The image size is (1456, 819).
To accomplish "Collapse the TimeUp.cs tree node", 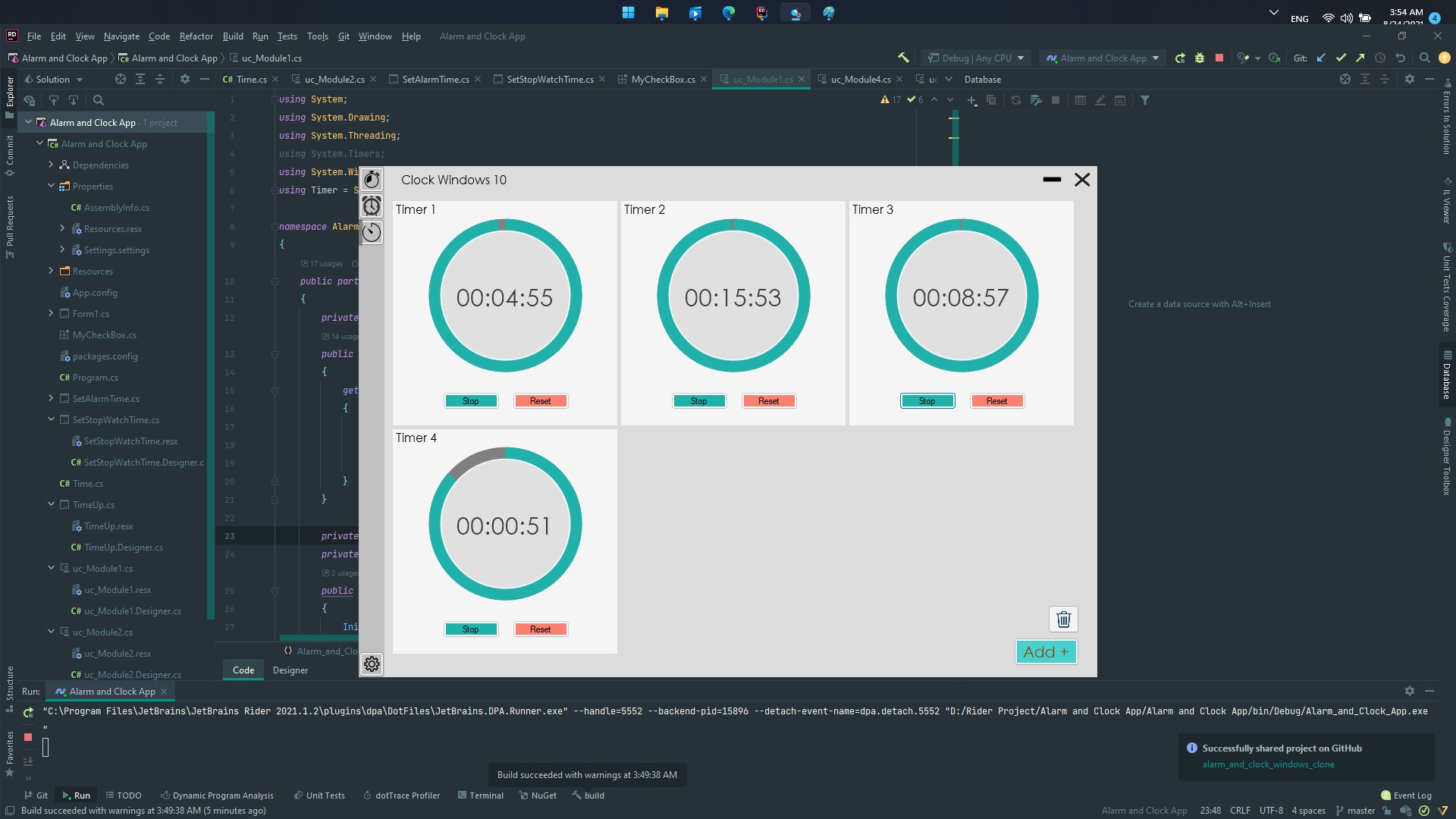I will [51, 504].
